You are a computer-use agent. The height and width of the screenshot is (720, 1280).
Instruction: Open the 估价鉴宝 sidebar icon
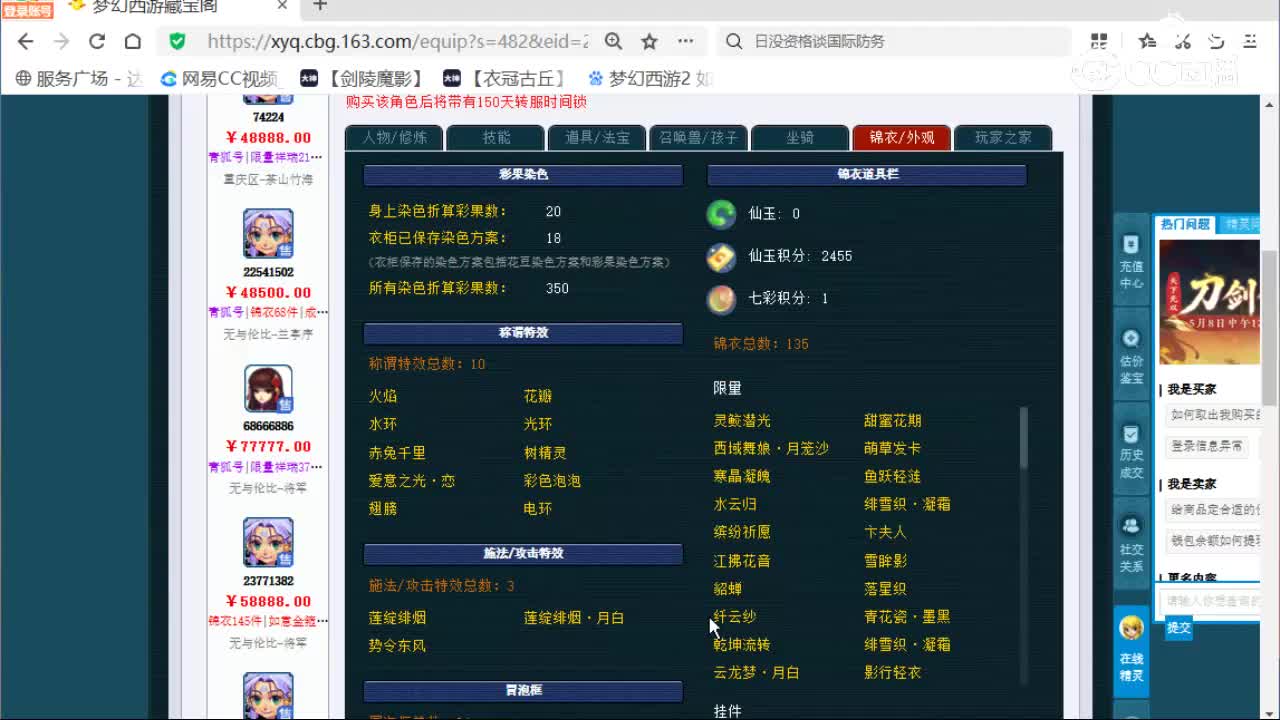[x=1131, y=356]
